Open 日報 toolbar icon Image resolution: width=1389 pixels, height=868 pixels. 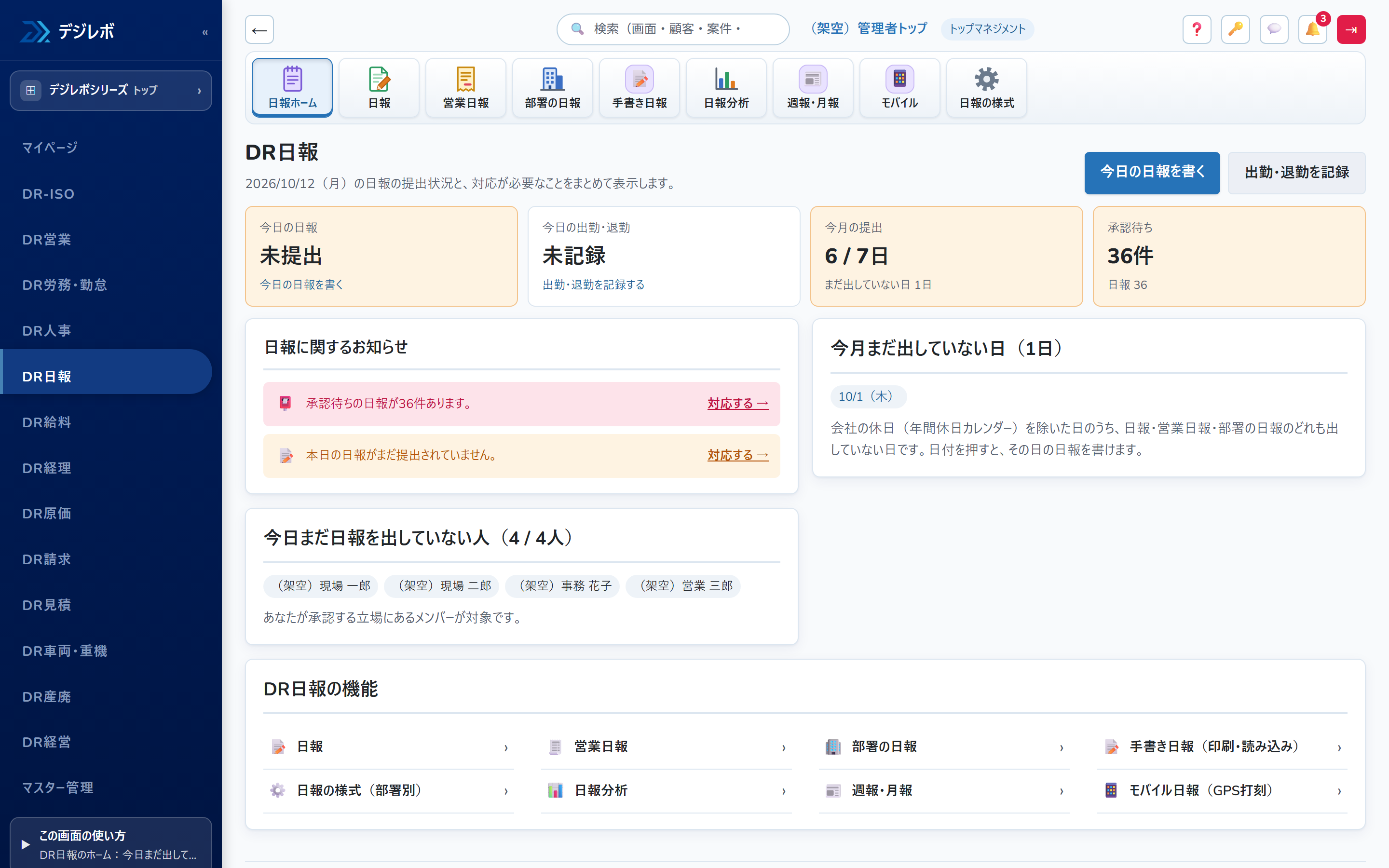pyautogui.click(x=379, y=87)
